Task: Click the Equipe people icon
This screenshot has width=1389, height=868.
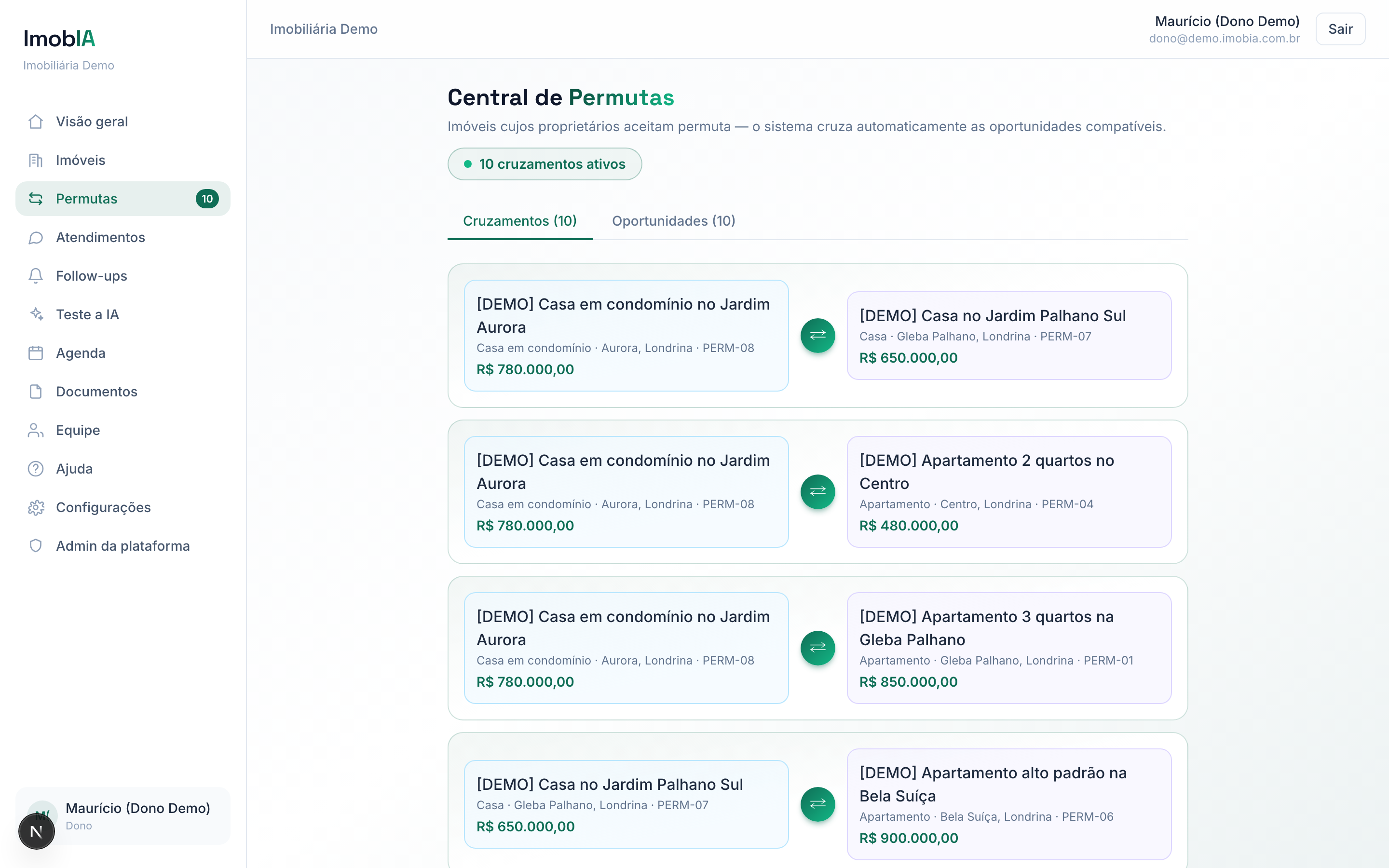Action: click(36, 431)
